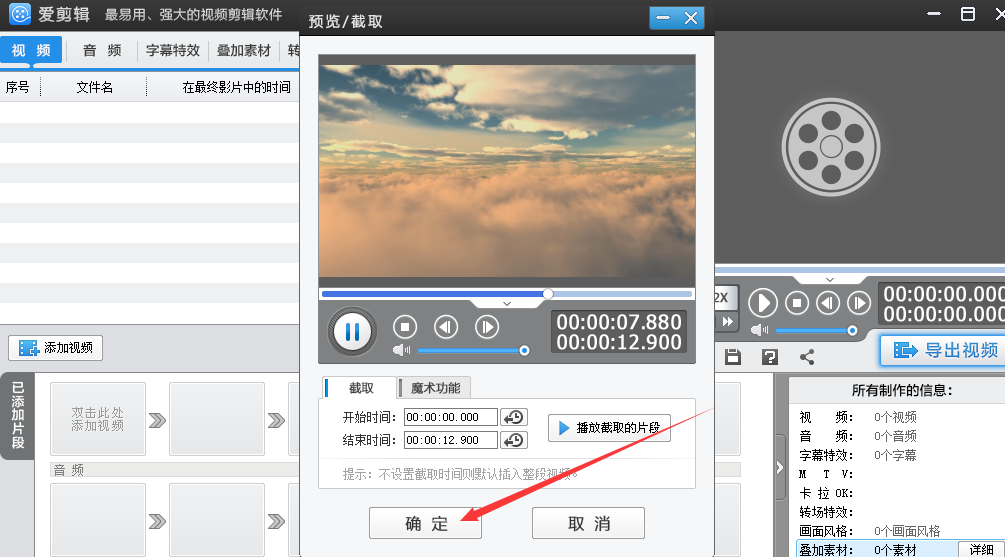Click the share icon

(x=807, y=357)
